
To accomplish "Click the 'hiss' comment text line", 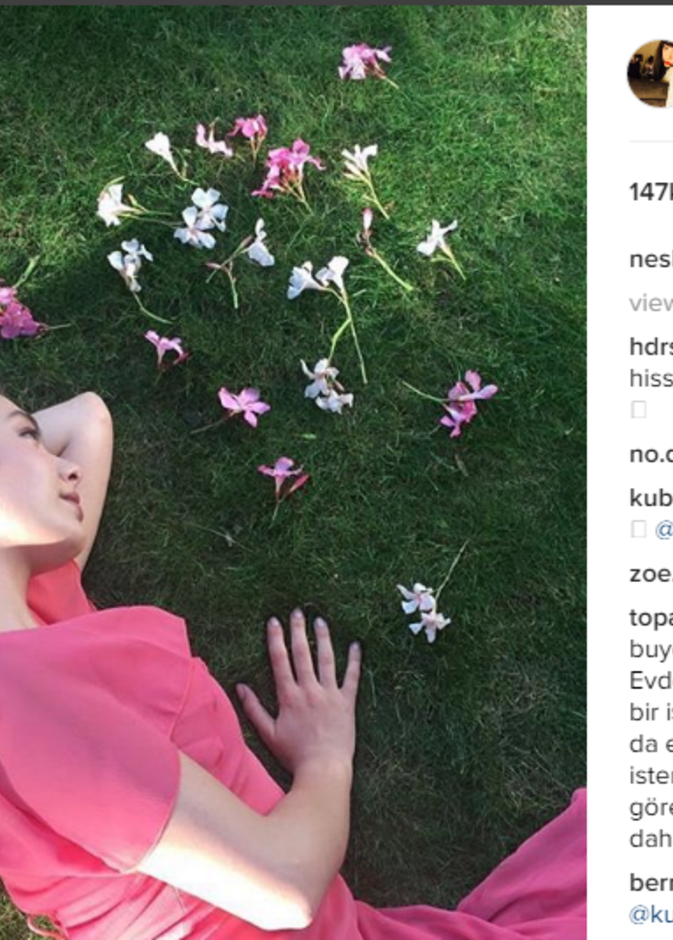I will point(651,378).
